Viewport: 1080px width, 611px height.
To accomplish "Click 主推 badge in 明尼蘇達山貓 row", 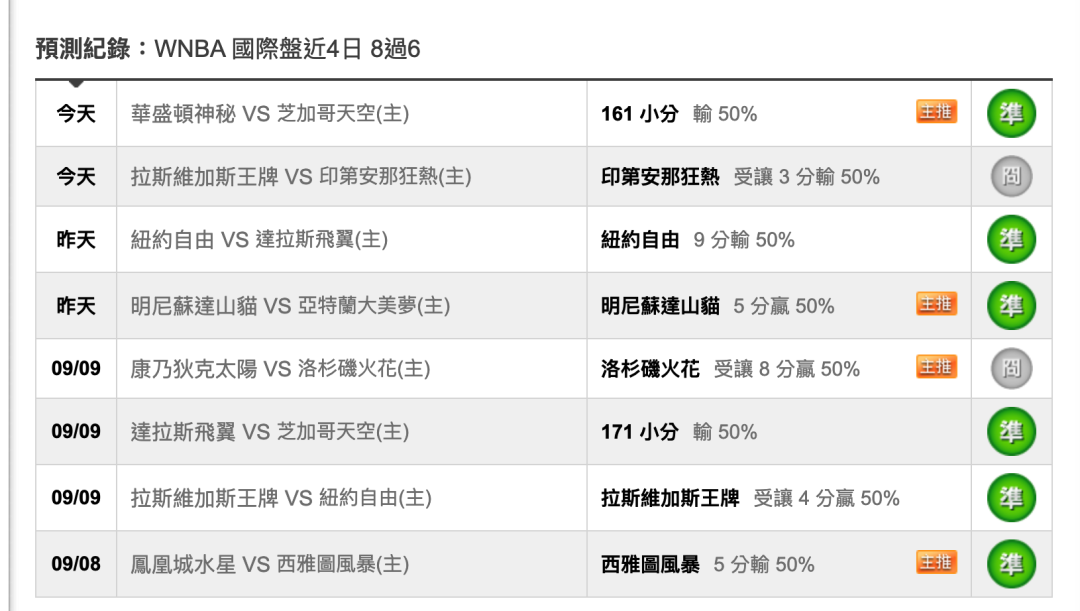I will (x=936, y=304).
